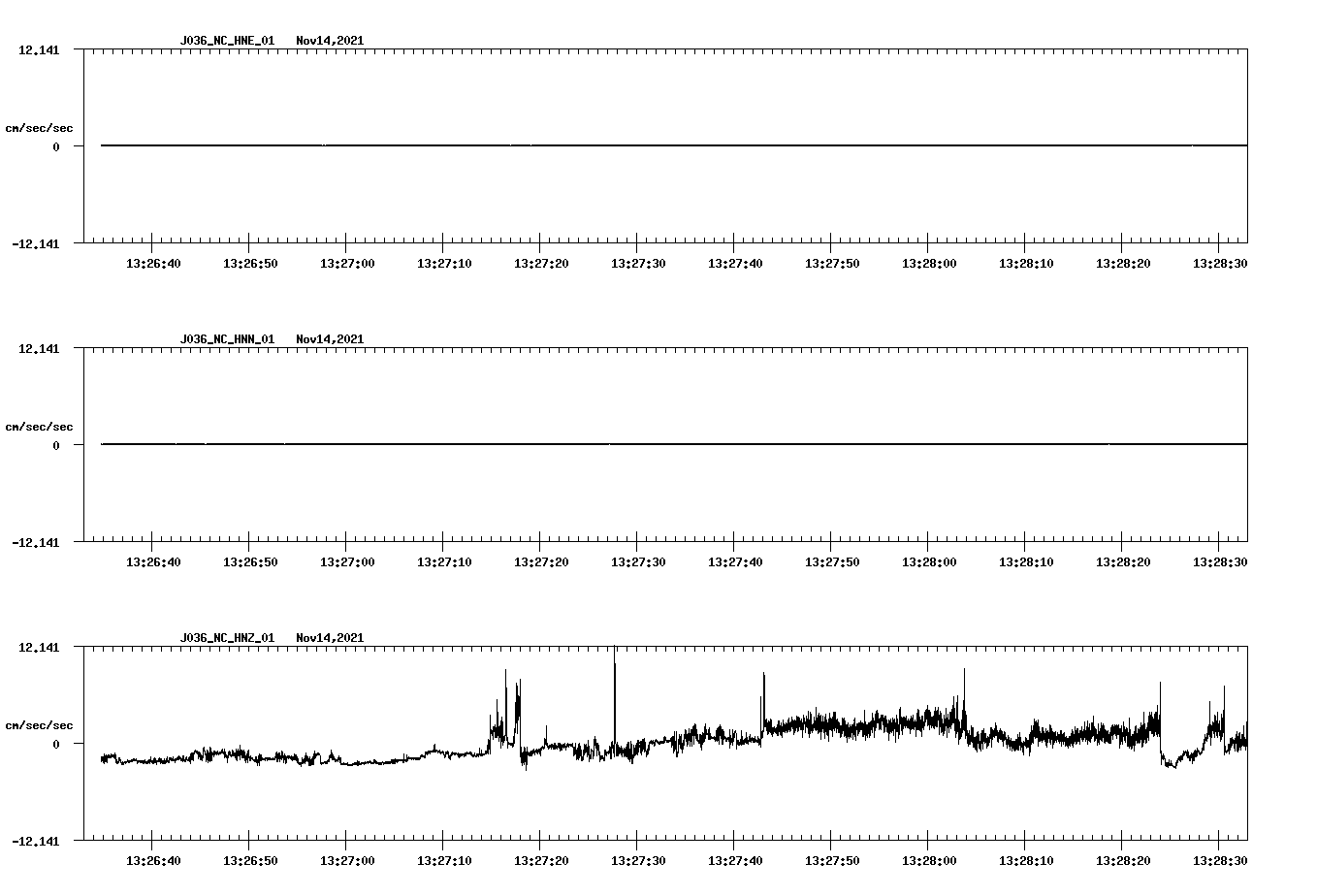Select the Nov14,2021 date on HNE chart
The height and width of the screenshot is (896, 1317).
(x=330, y=41)
